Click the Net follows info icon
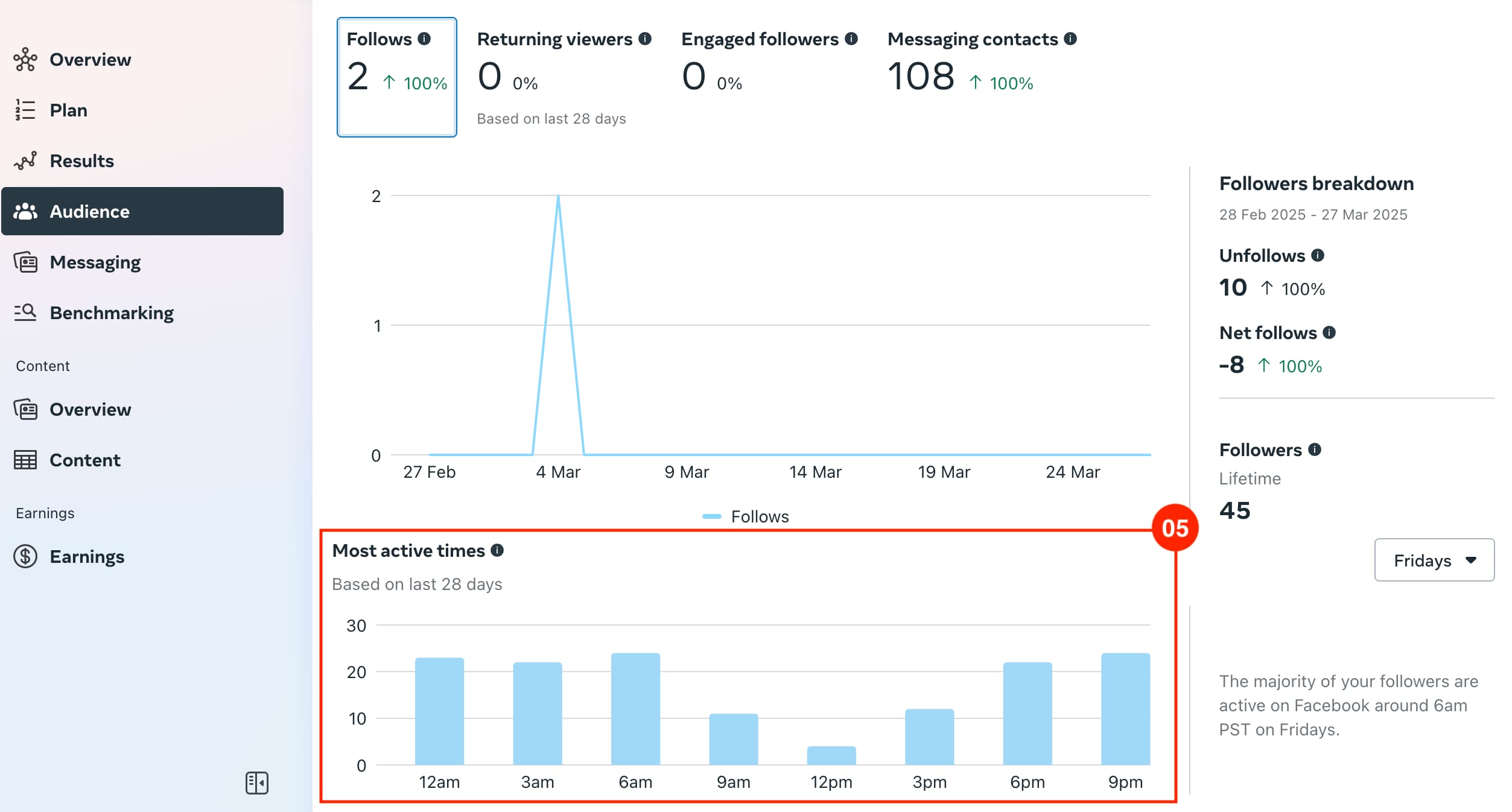1512x812 pixels. click(1329, 332)
